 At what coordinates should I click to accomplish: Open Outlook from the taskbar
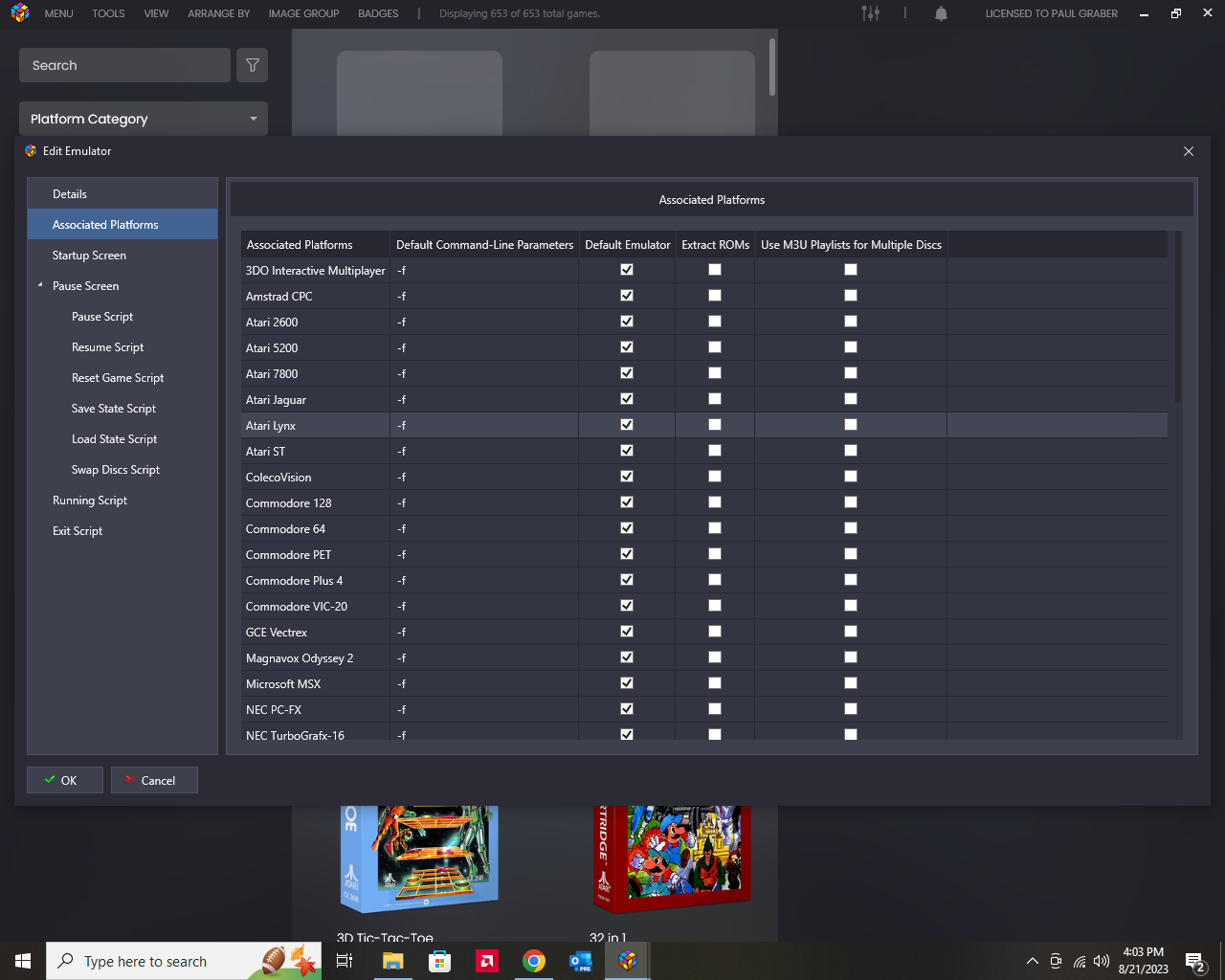[x=581, y=961]
